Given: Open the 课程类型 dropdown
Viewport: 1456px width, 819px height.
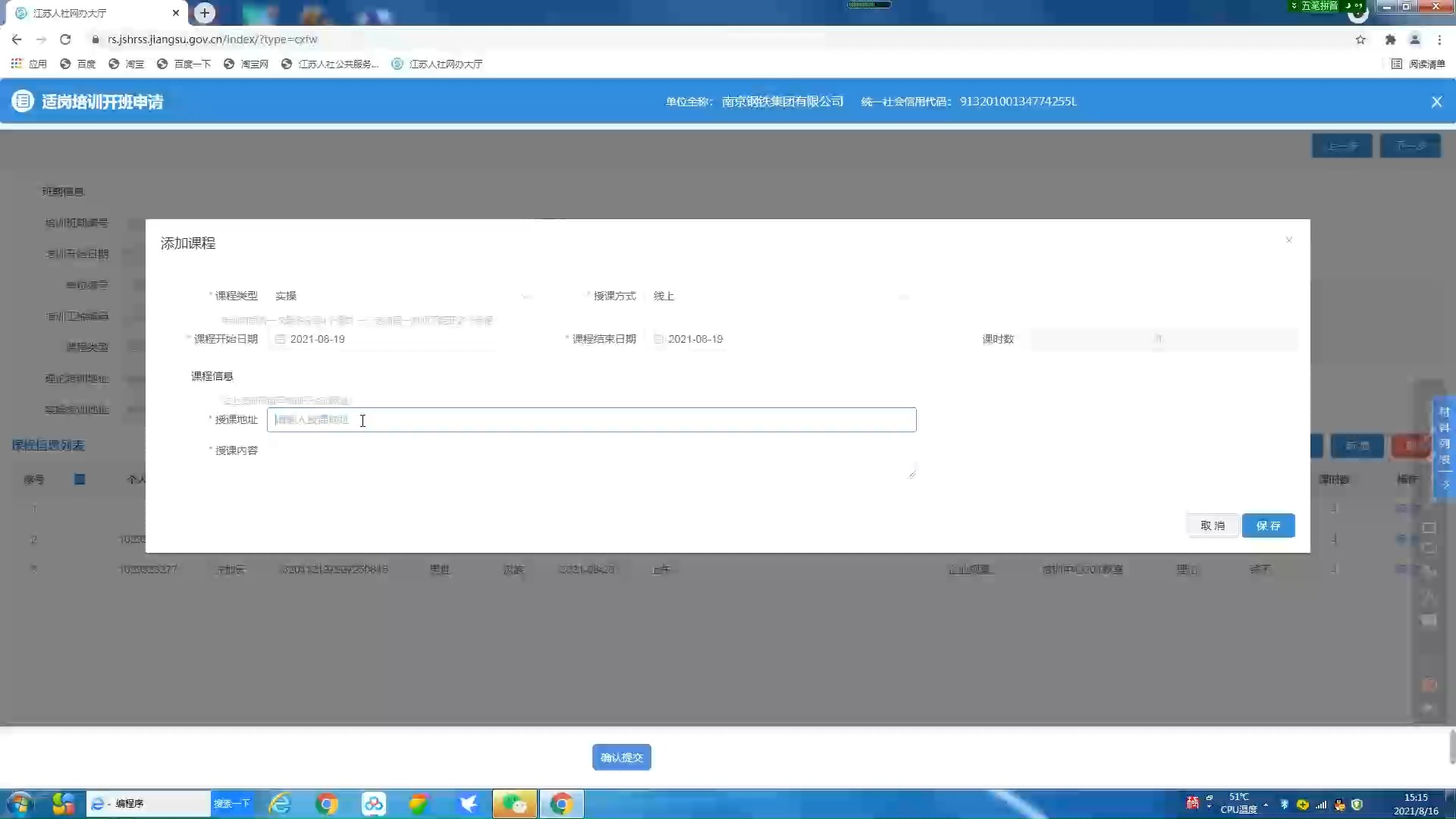Looking at the screenshot, I should click(x=402, y=296).
